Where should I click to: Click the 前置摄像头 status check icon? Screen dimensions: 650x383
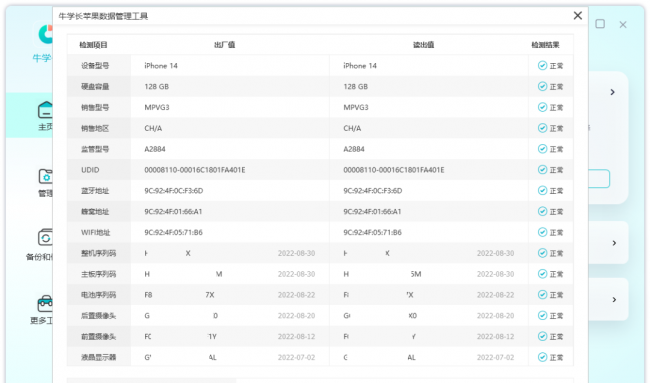point(542,336)
